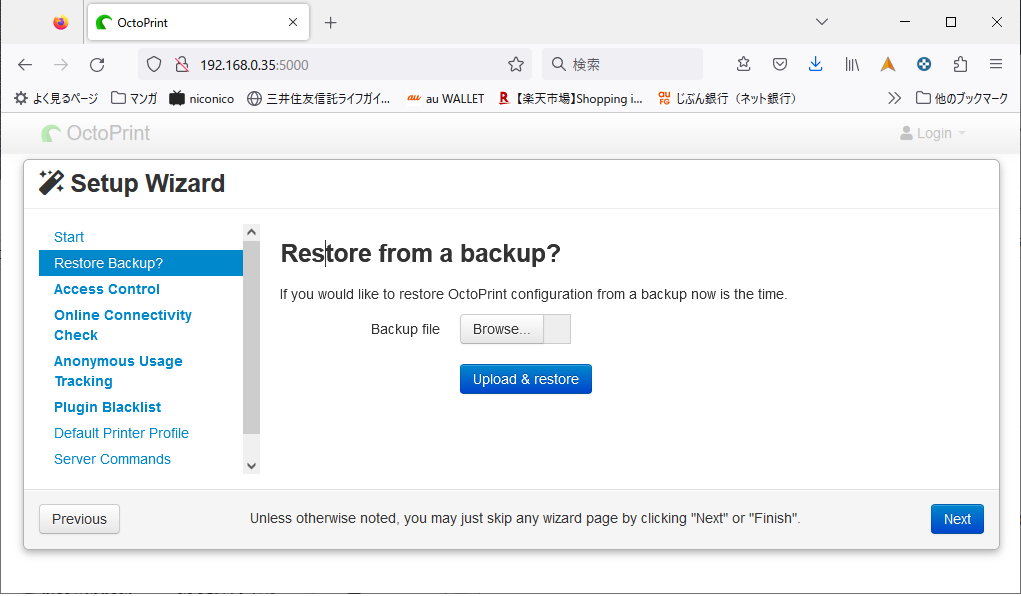Open the Downloads panel
Image resolution: width=1021 pixels, height=596 pixels.
click(x=815, y=64)
